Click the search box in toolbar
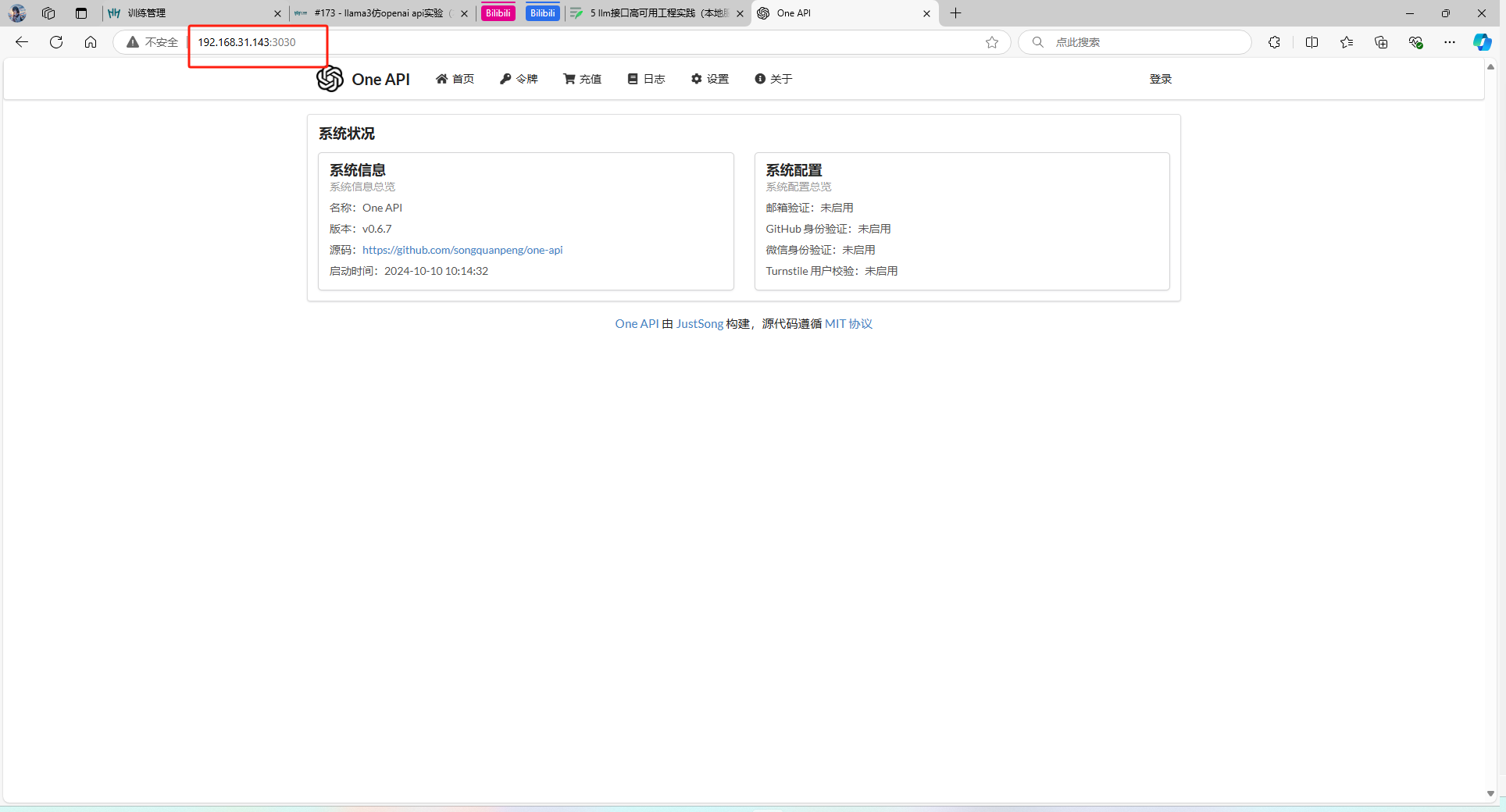 [1134, 42]
